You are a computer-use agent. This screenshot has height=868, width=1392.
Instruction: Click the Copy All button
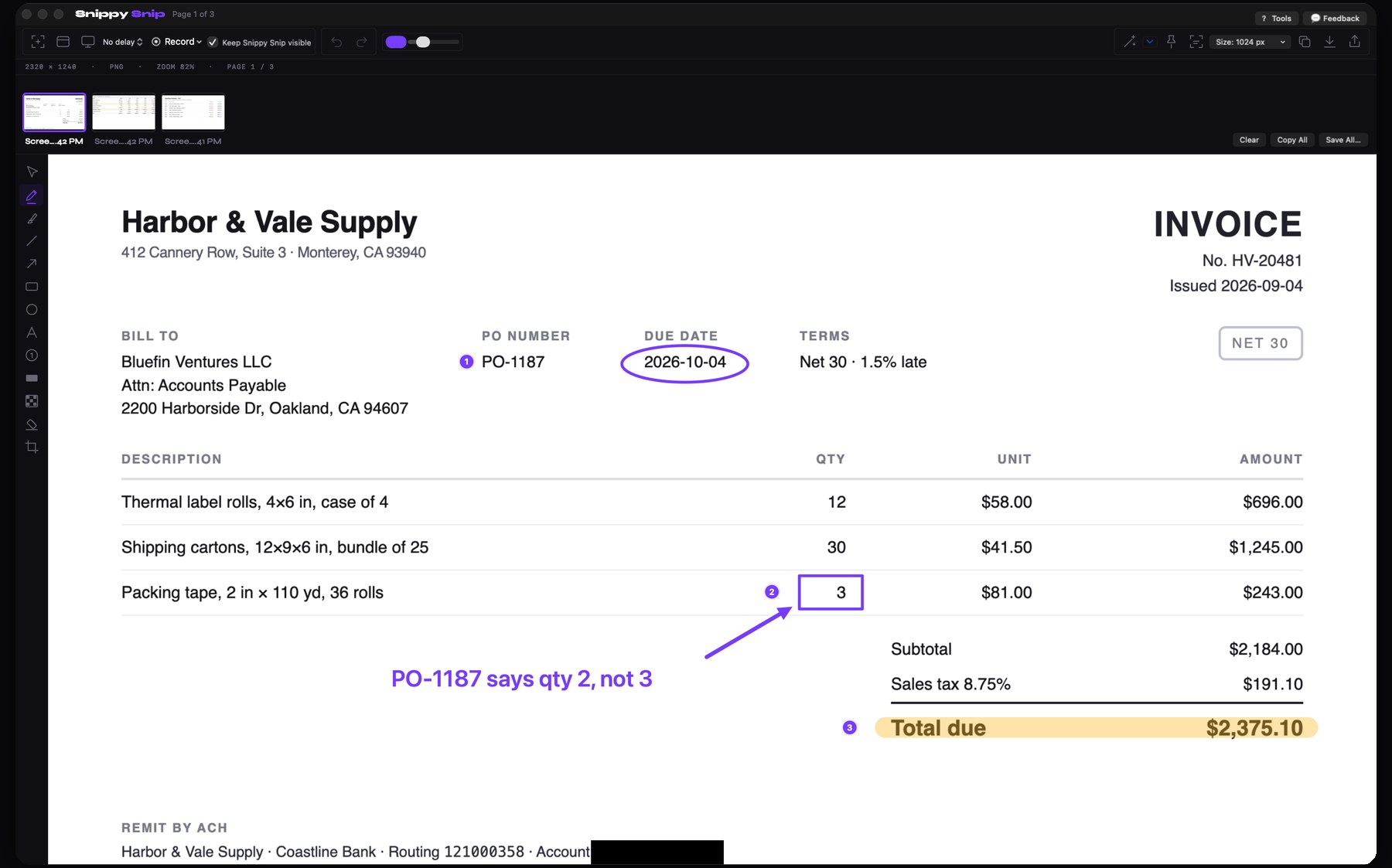[1292, 140]
